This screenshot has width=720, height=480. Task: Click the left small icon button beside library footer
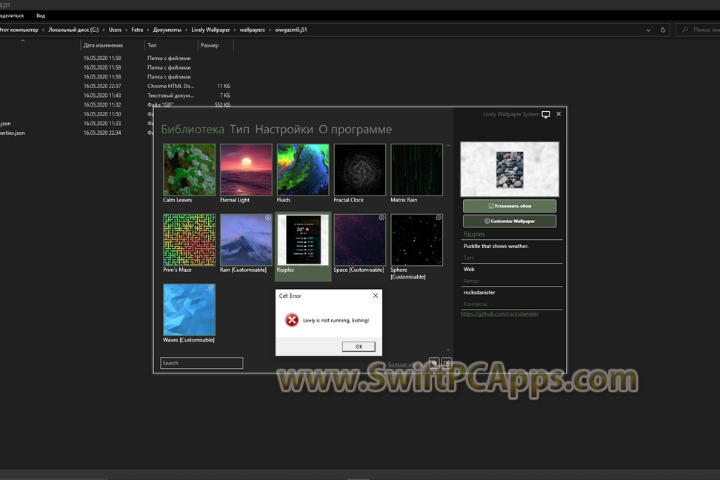(434, 363)
